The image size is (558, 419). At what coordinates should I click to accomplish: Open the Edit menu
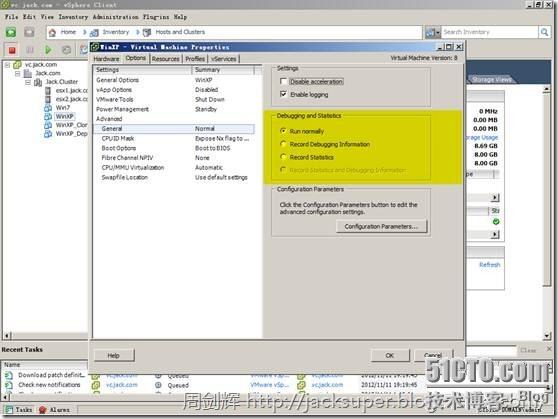[x=29, y=17]
